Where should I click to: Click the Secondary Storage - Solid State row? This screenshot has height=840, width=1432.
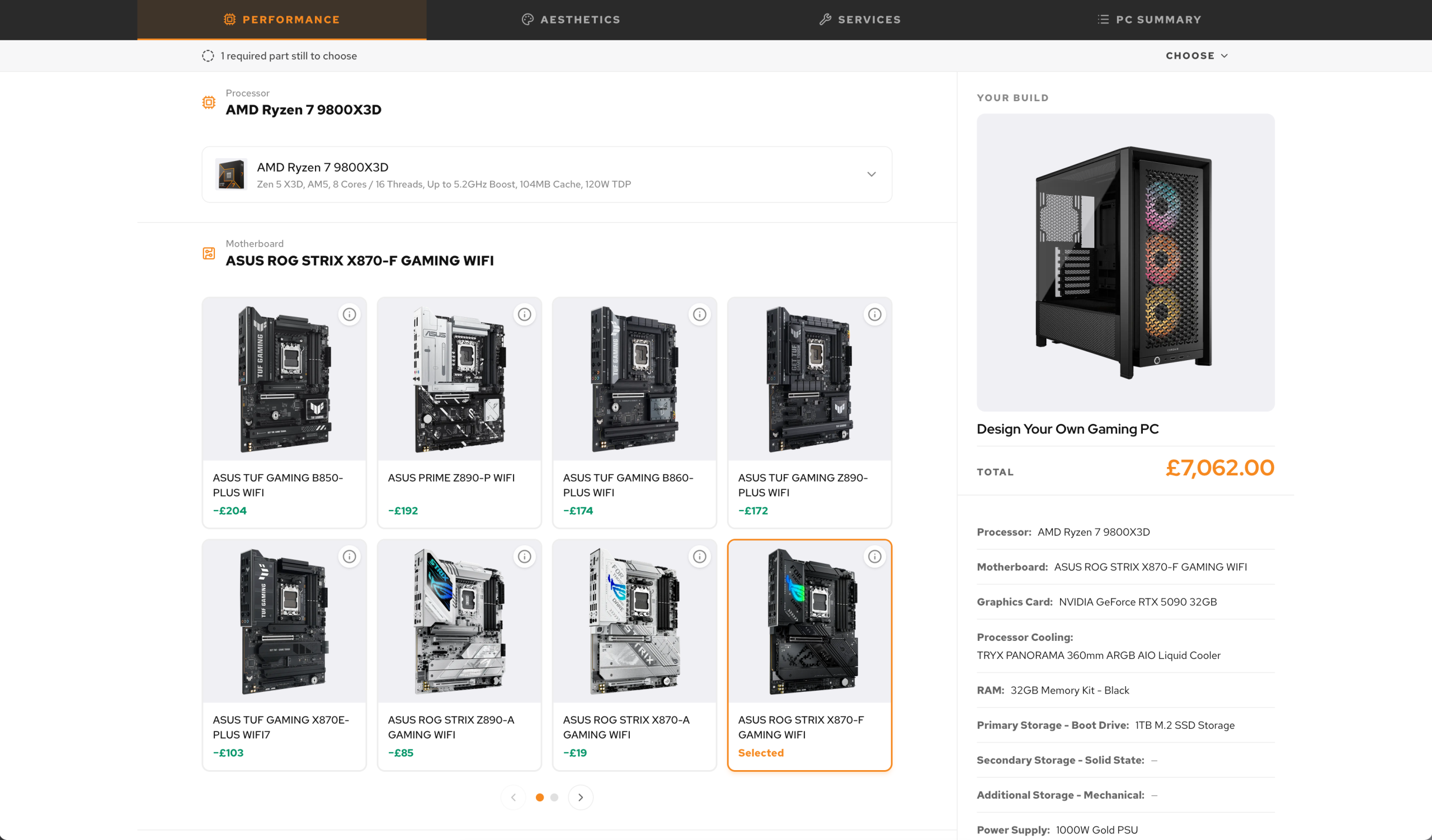[1125, 760]
